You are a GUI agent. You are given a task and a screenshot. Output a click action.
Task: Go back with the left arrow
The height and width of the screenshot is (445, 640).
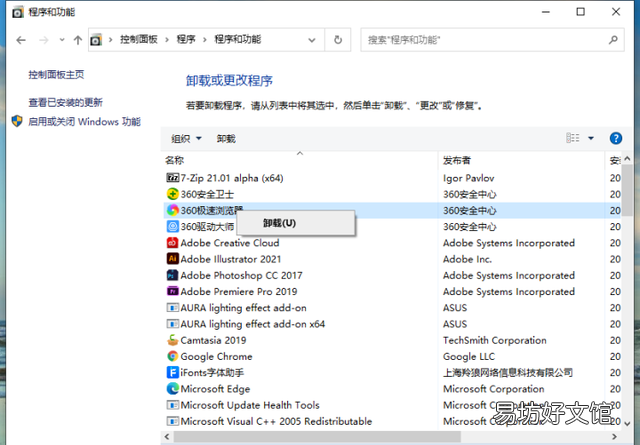click(21, 40)
